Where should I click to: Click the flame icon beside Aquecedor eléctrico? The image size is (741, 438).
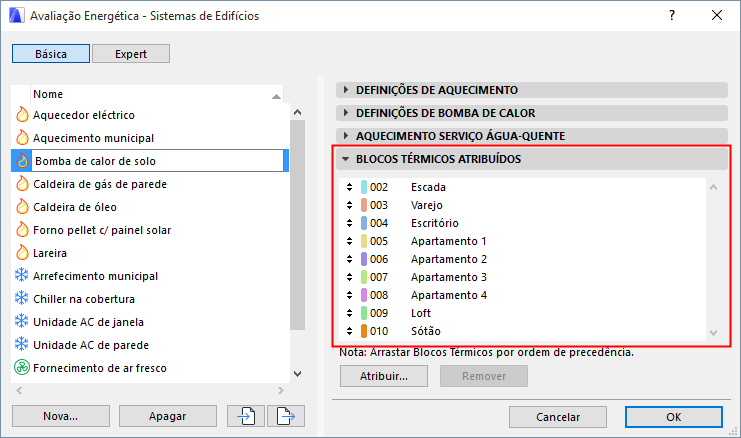[22, 115]
